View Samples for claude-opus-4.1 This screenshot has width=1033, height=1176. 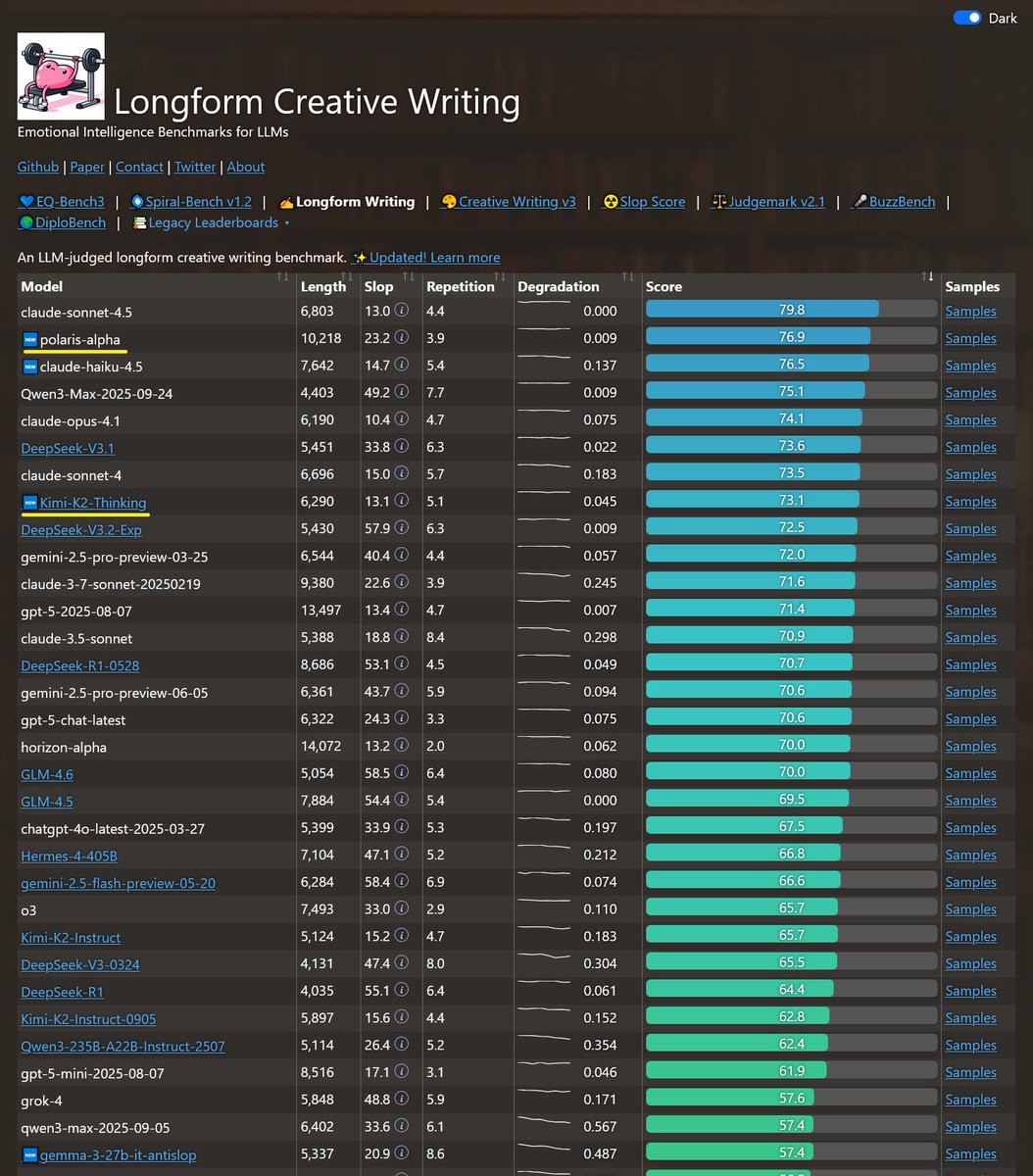point(970,420)
